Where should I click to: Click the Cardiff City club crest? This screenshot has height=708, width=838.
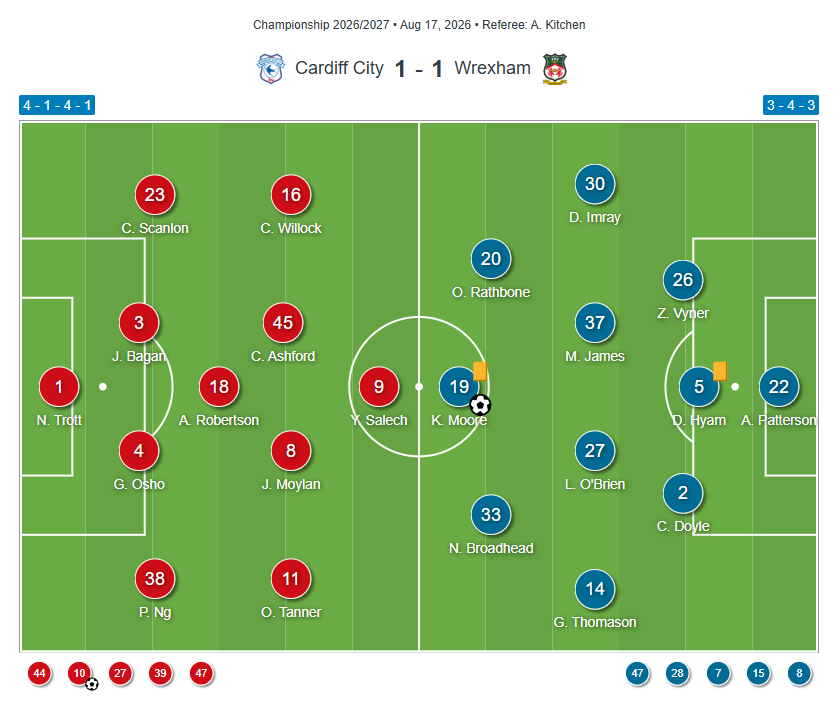[270, 68]
